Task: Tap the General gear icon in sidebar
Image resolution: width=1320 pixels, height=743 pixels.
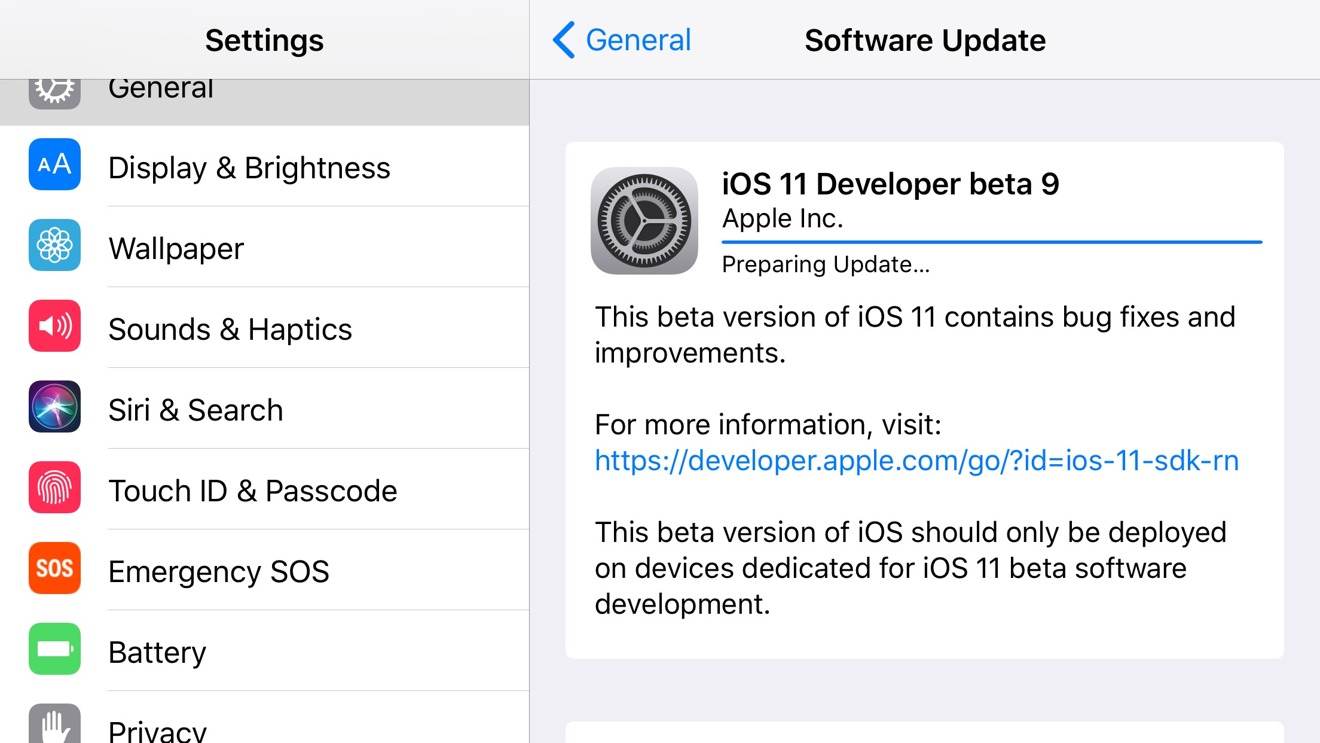Action: (x=54, y=94)
